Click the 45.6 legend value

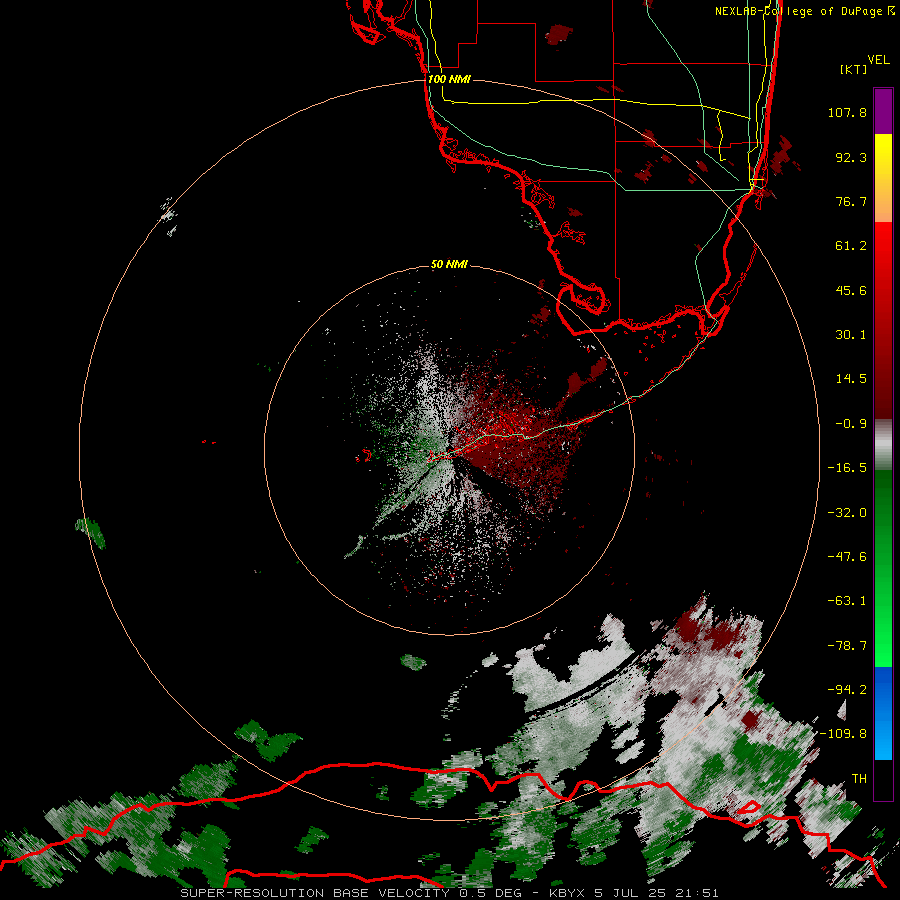pos(851,290)
